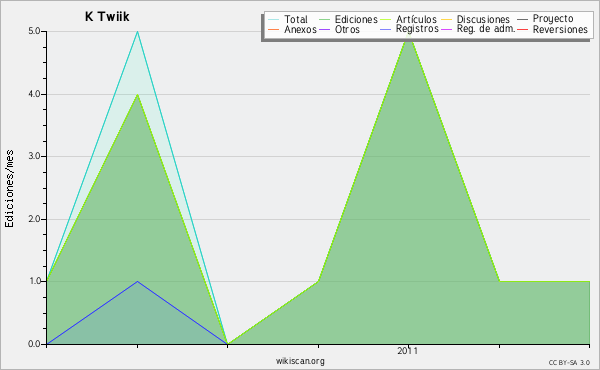Click the cyan Total legend line swatch

click(x=274, y=19)
